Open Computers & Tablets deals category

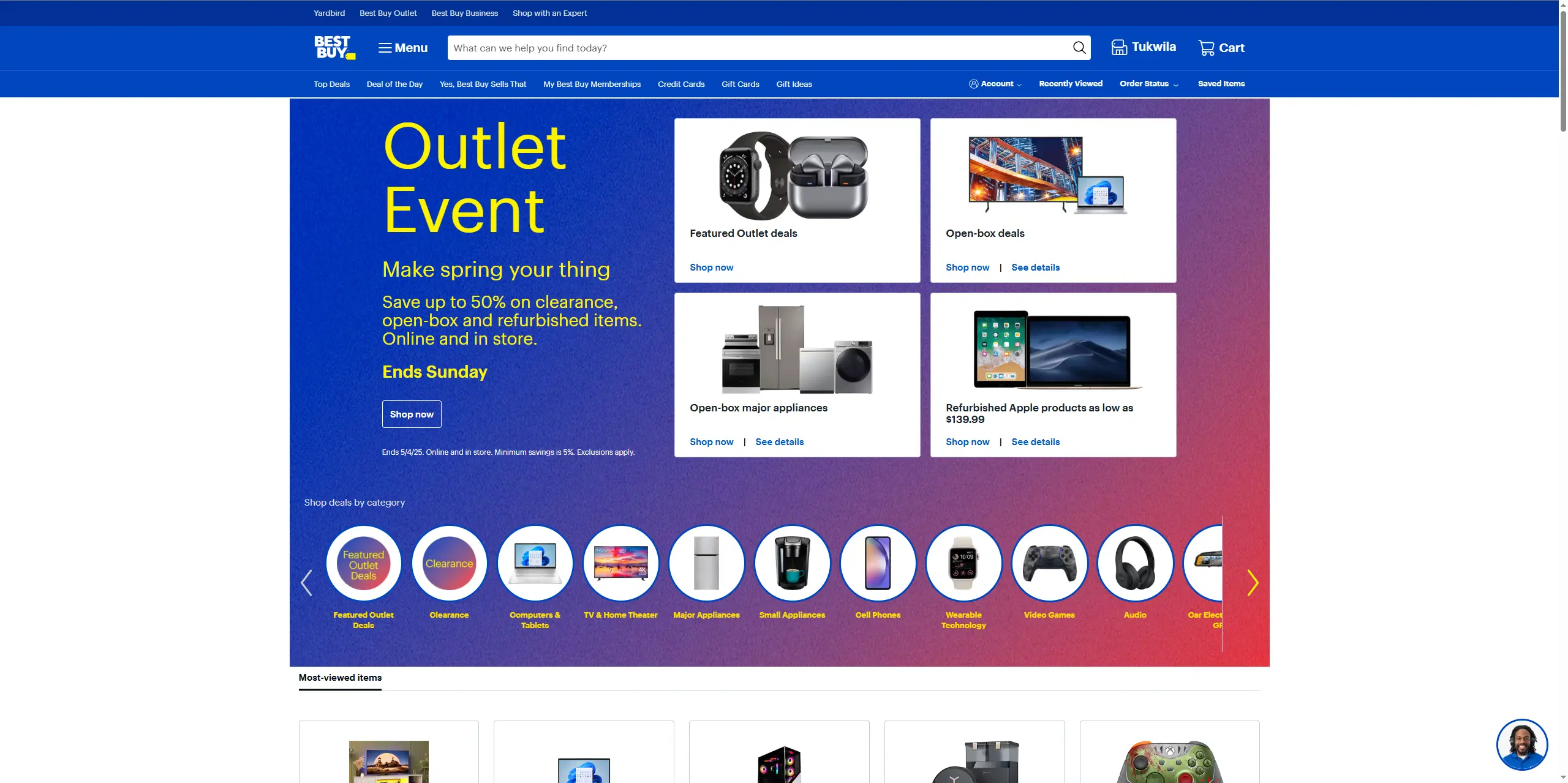tap(535, 563)
